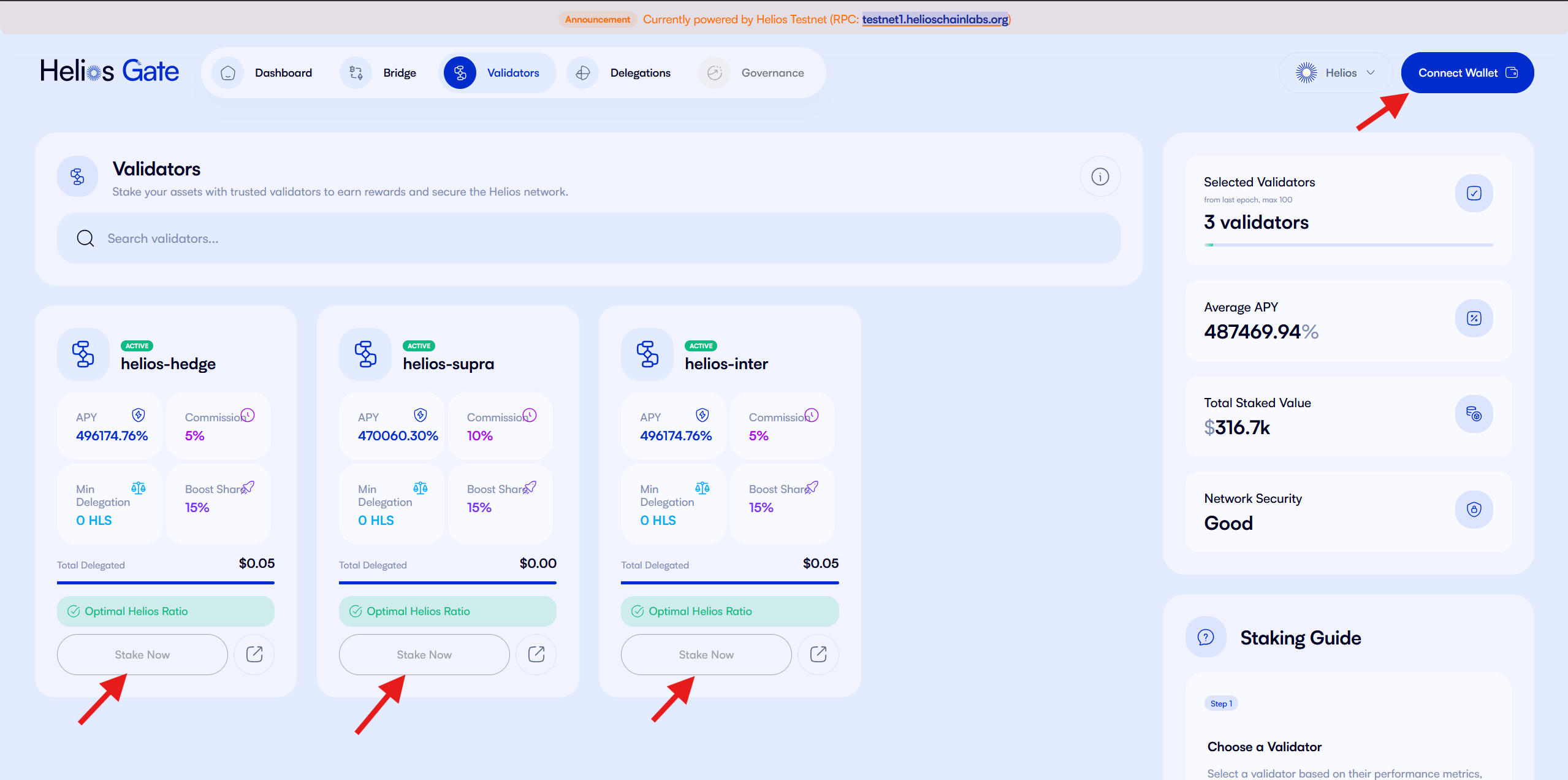
Task: Click the Helios Gate logo
Action: coord(109,71)
